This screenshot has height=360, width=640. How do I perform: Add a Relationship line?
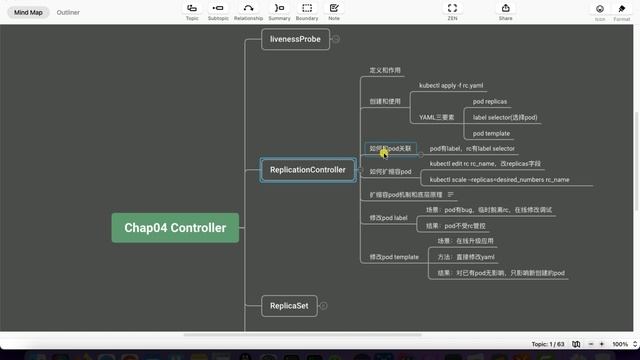pyautogui.click(x=248, y=12)
